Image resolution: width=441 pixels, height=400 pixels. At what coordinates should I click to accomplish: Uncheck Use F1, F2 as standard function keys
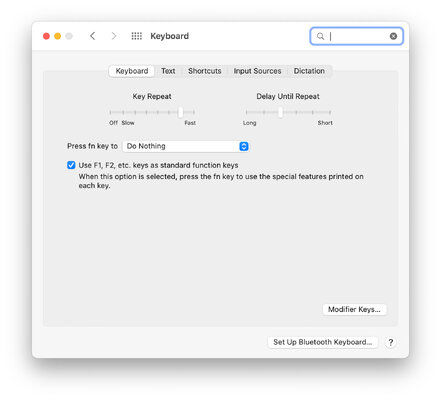coord(71,165)
